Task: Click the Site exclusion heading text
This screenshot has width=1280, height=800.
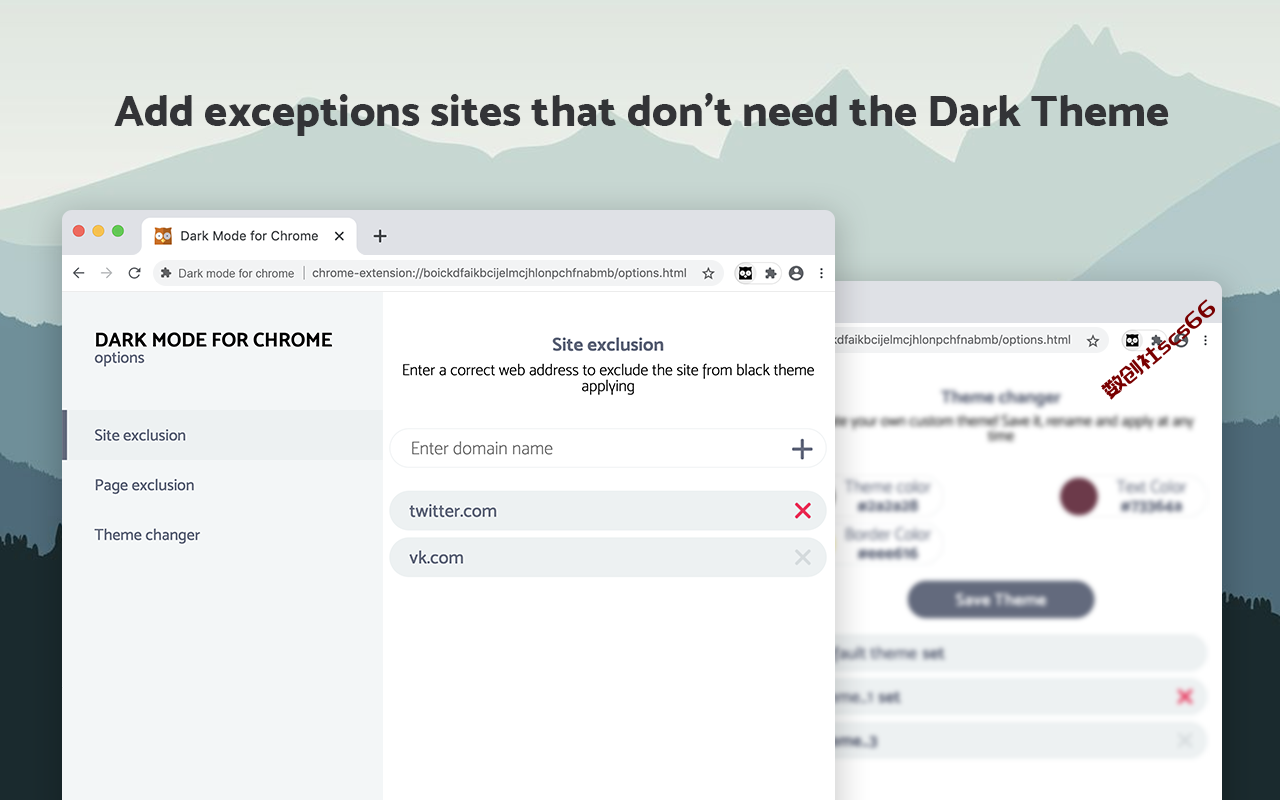Action: (608, 345)
